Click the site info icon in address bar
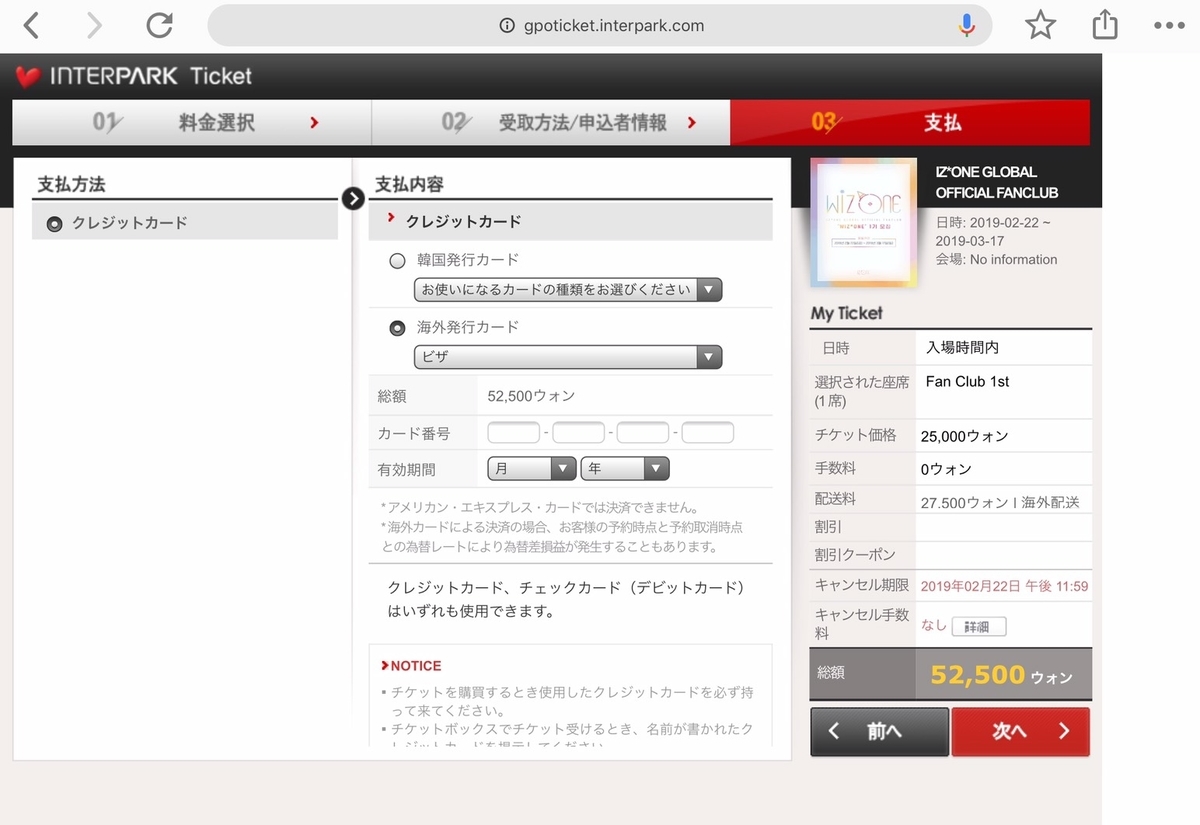 pyautogui.click(x=507, y=26)
